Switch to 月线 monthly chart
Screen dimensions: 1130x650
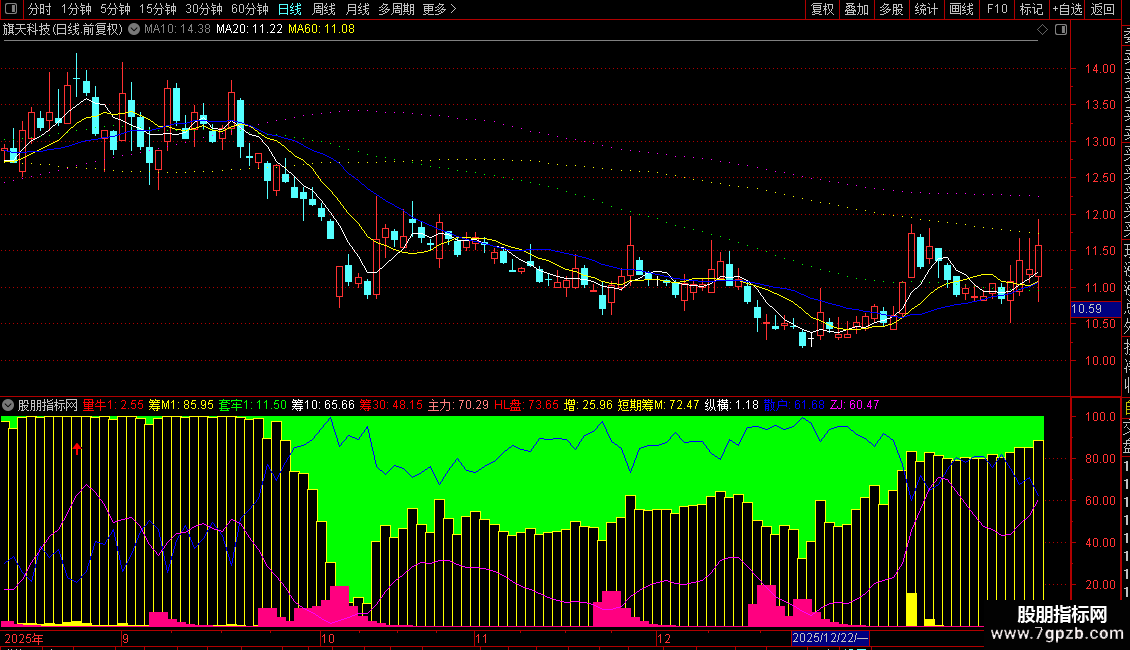coord(357,9)
